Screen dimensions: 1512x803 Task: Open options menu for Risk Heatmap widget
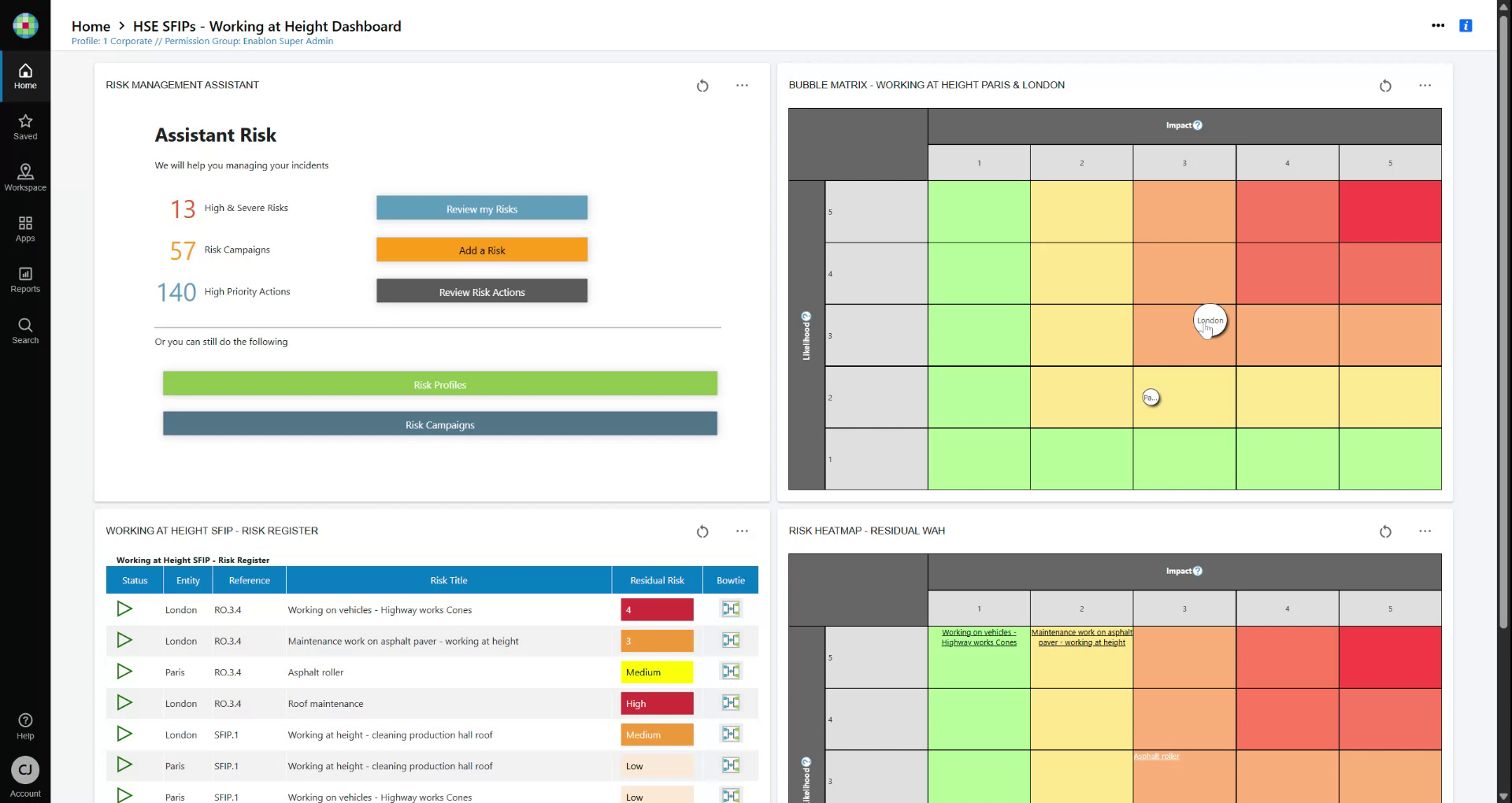[1425, 531]
